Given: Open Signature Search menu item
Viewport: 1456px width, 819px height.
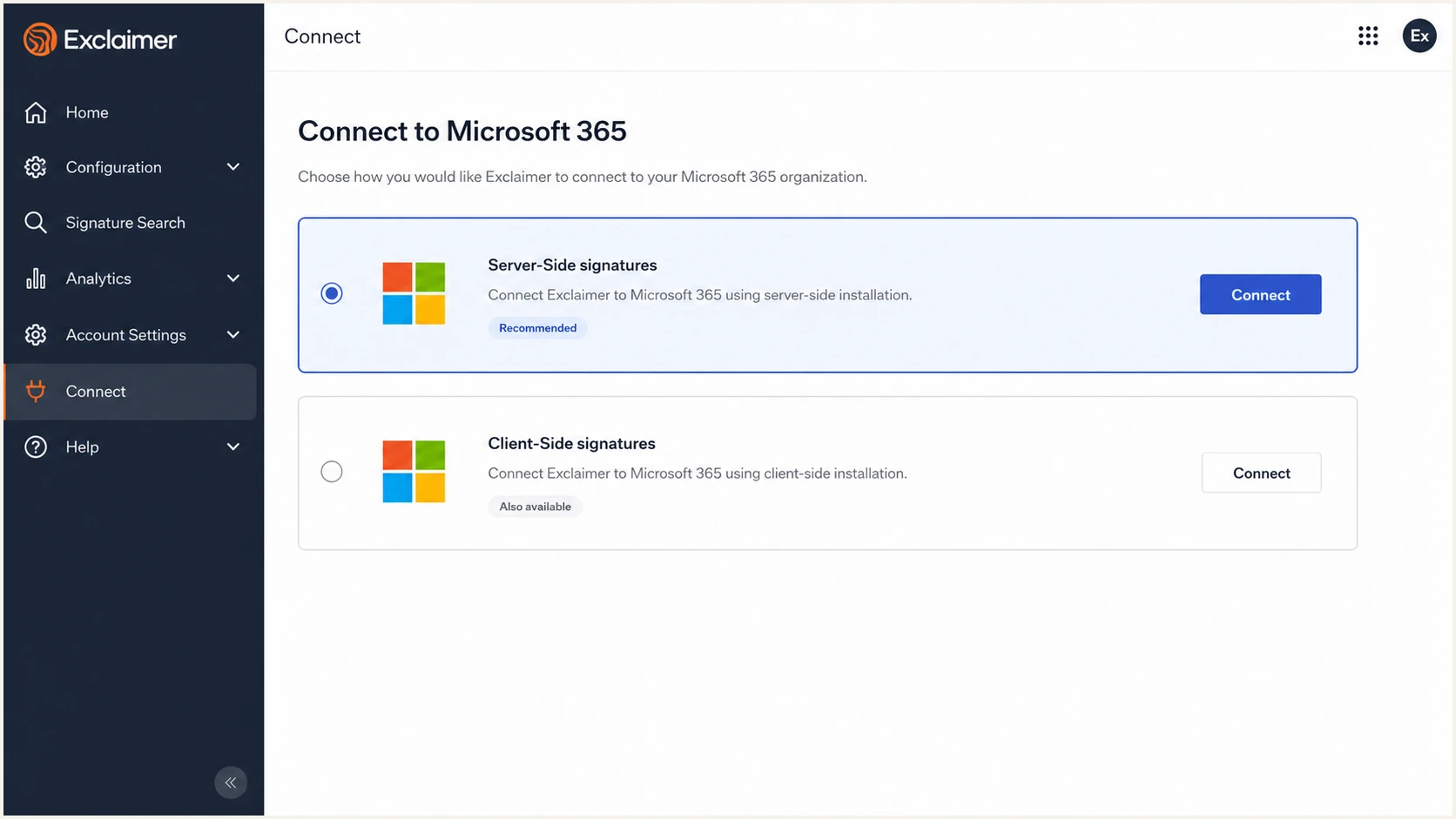Looking at the screenshot, I should (x=131, y=223).
